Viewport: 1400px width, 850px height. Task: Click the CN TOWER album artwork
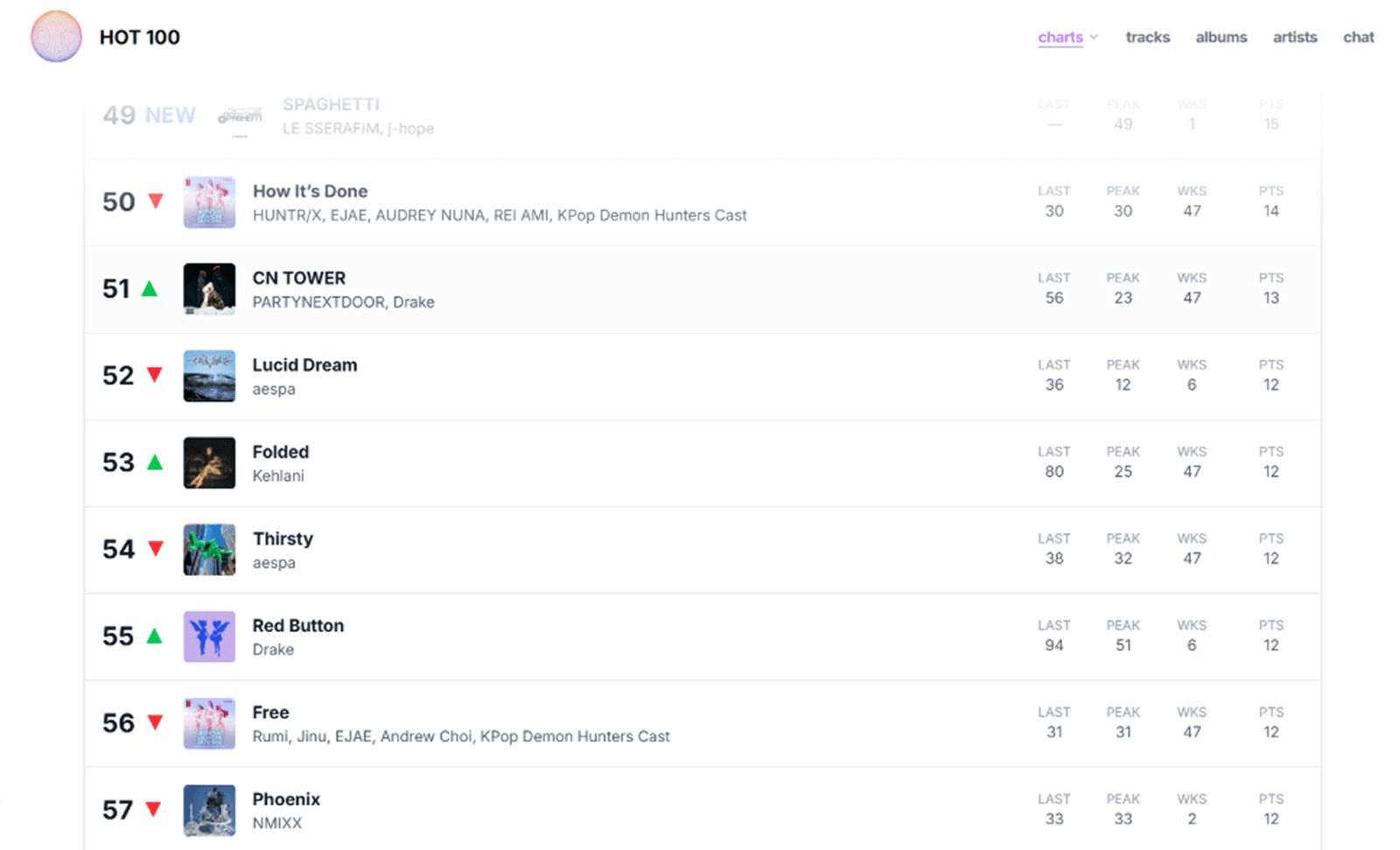click(x=209, y=289)
